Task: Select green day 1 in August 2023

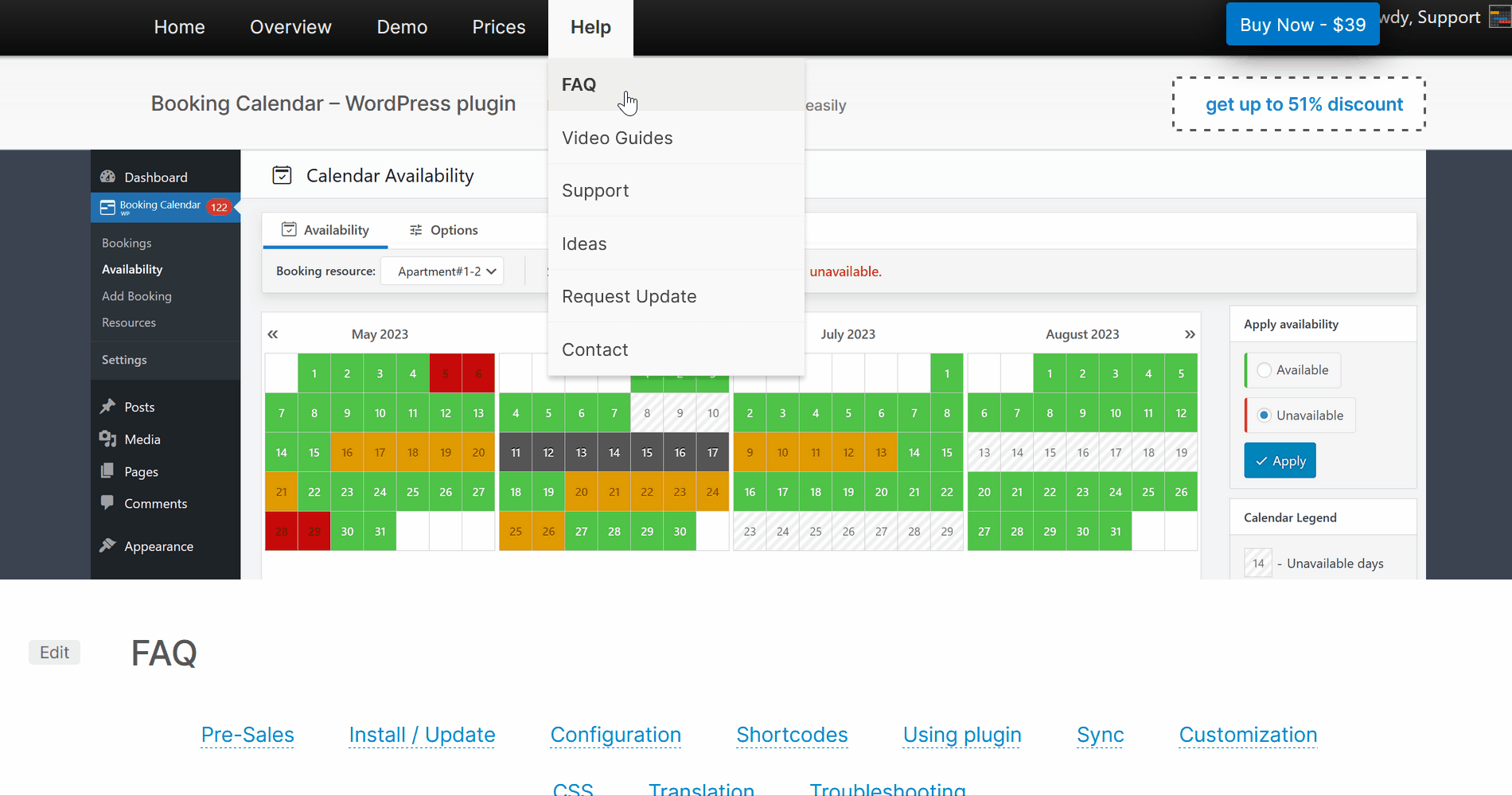Action: (1050, 373)
